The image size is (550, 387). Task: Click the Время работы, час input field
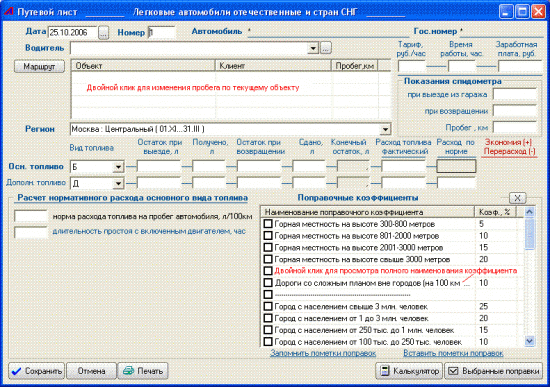[x=462, y=66]
